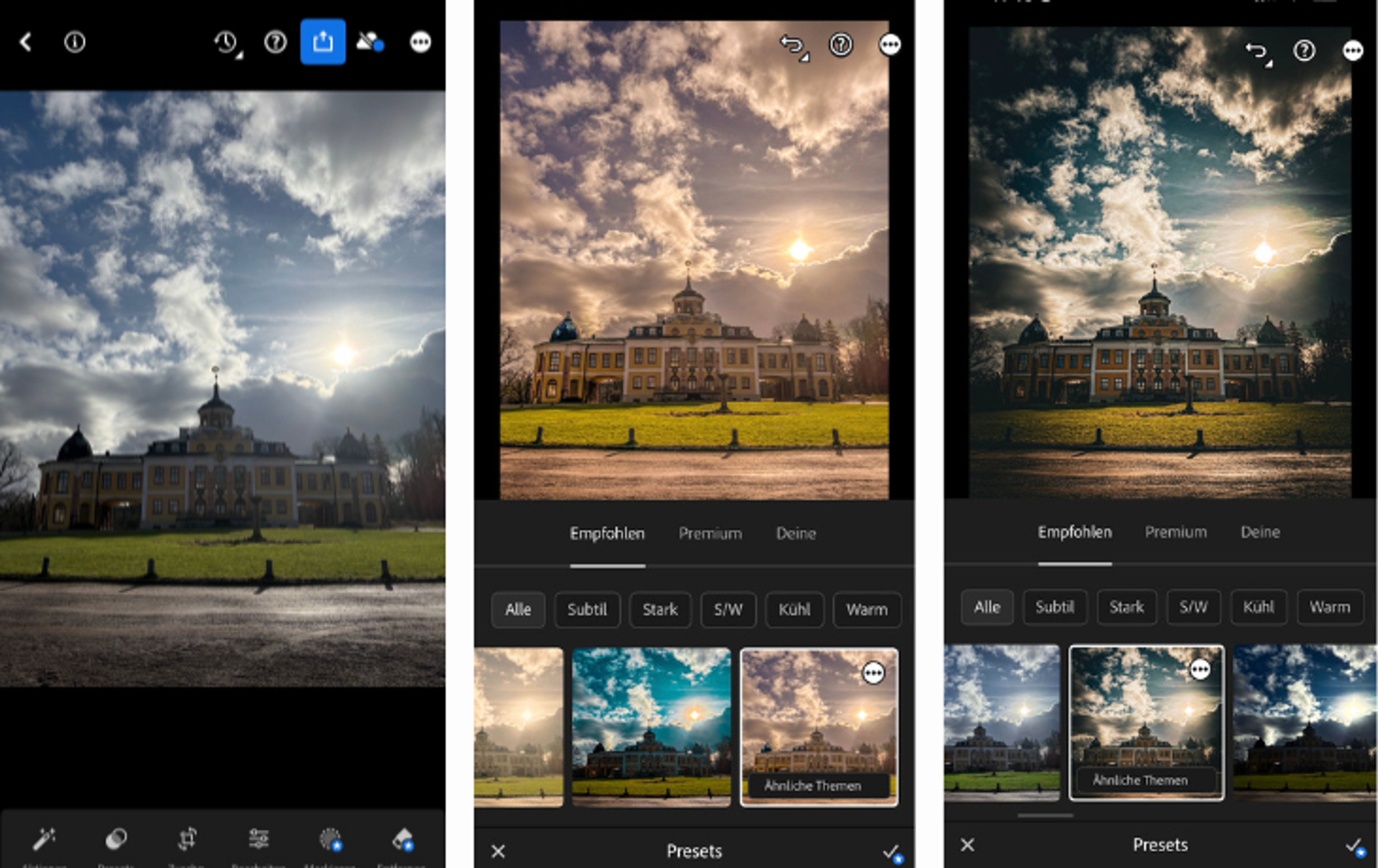Apply the teal-blue sky preset thumbnail, middle screen
The image size is (1378, 868).
651,727
